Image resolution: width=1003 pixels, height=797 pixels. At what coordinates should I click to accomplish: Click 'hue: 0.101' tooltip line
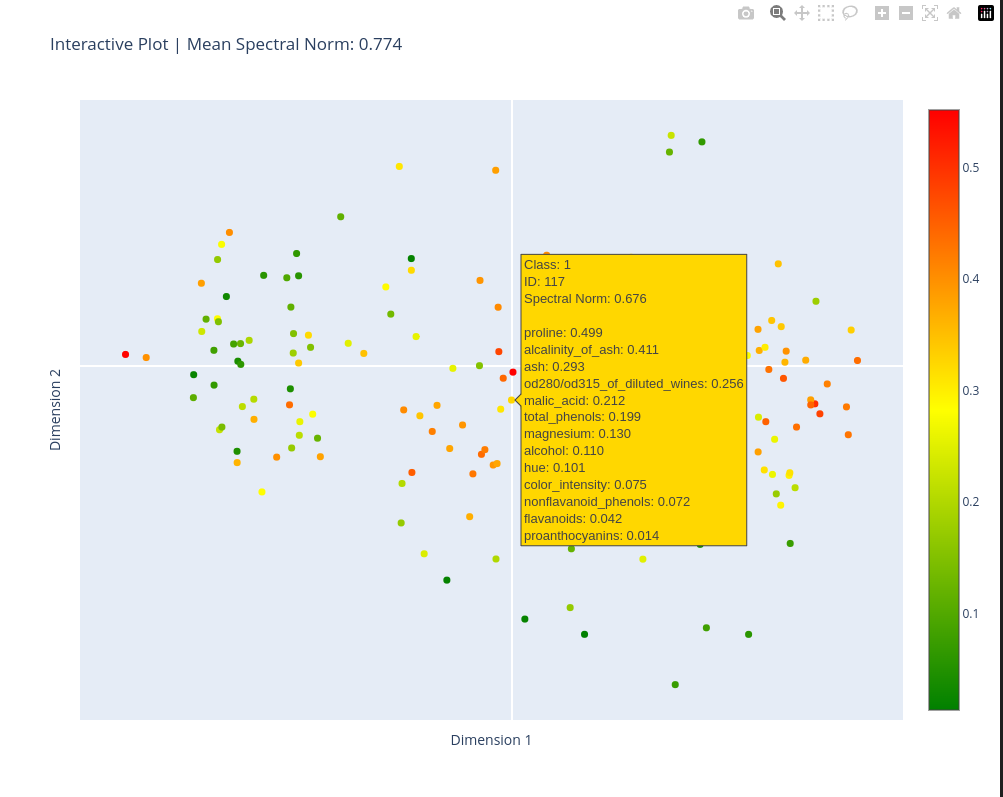point(554,468)
